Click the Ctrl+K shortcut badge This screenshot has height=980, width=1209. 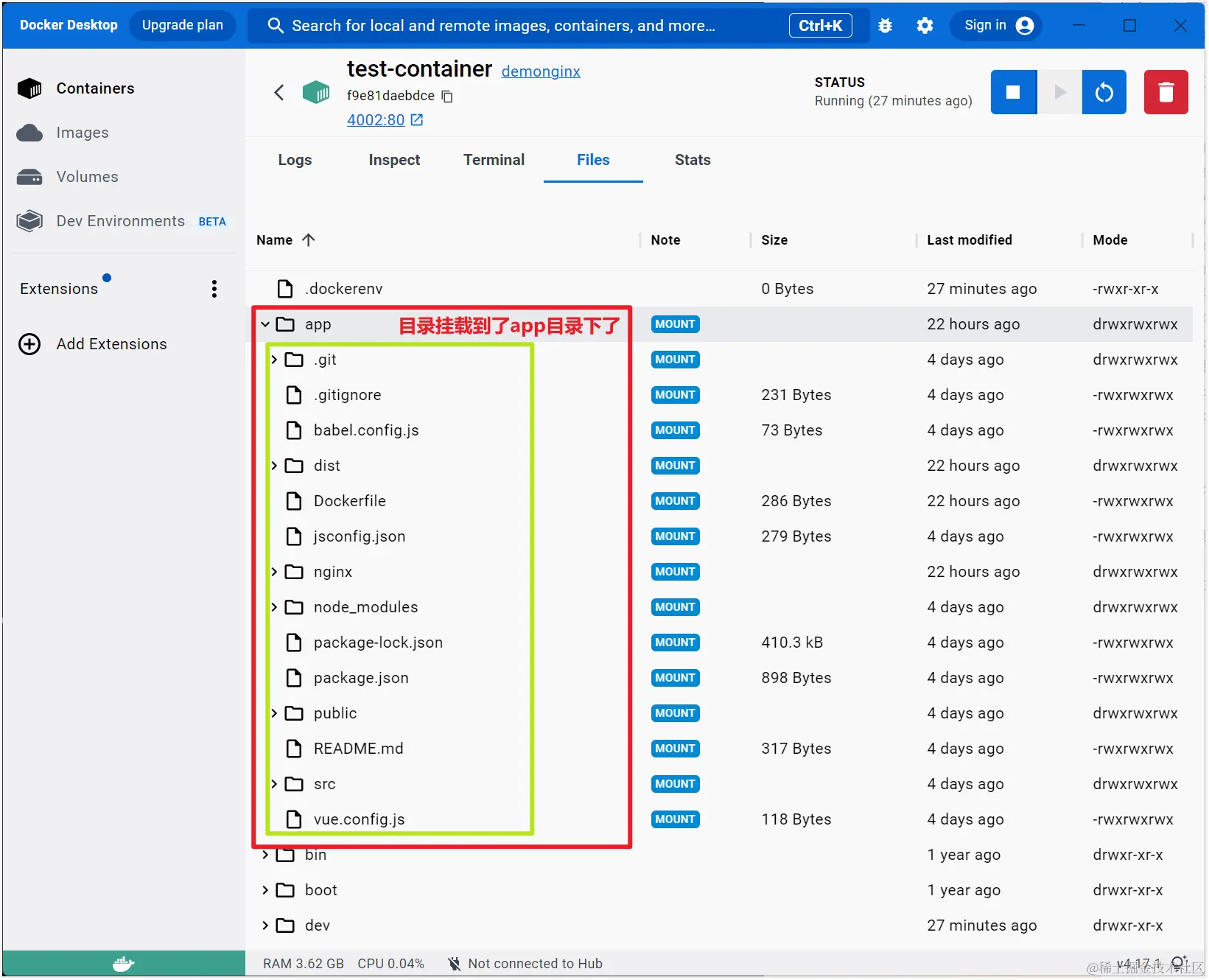tap(820, 26)
